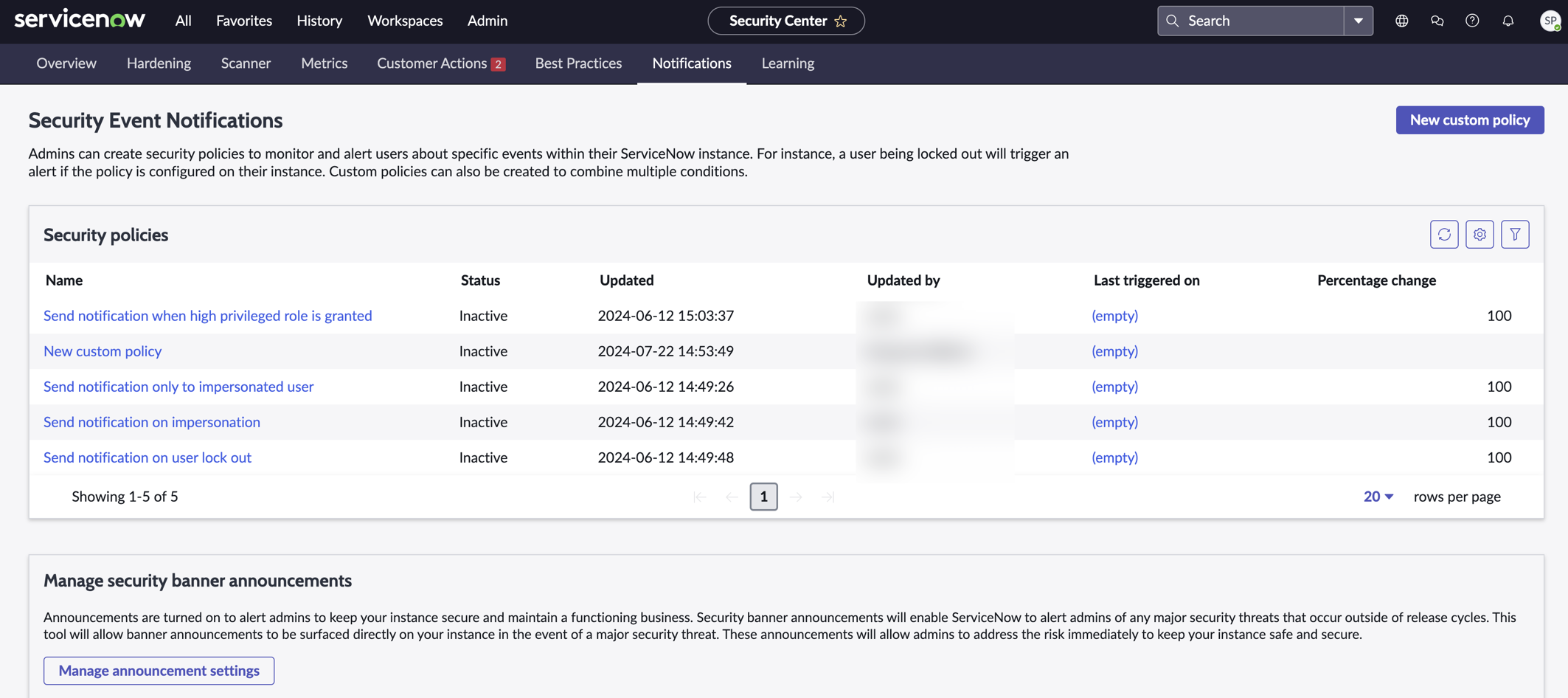Open policy for impersonated user only
Screen dimensions: 1568x698
pyautogui.click(x=178, y=387)
